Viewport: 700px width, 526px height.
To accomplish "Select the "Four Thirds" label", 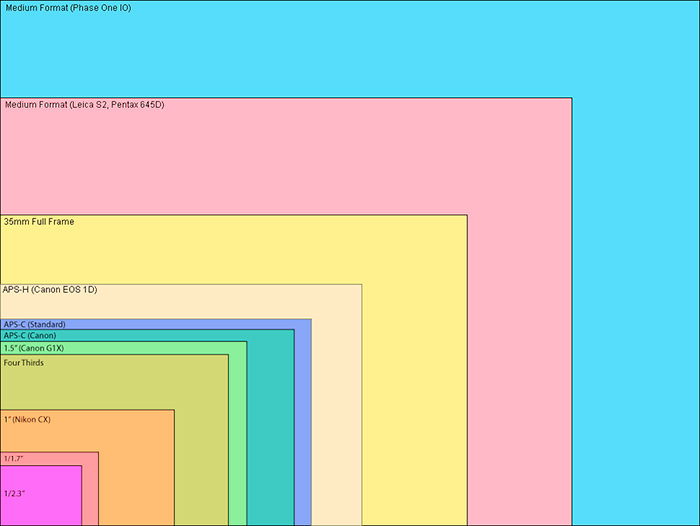I will (x=24, y=362).
